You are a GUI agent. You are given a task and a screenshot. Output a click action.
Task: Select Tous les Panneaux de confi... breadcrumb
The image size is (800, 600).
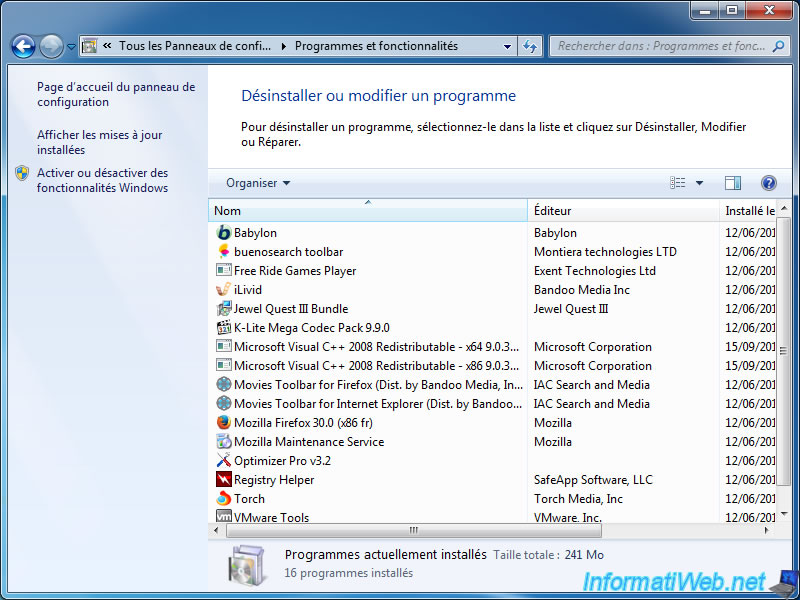(195, 46)
